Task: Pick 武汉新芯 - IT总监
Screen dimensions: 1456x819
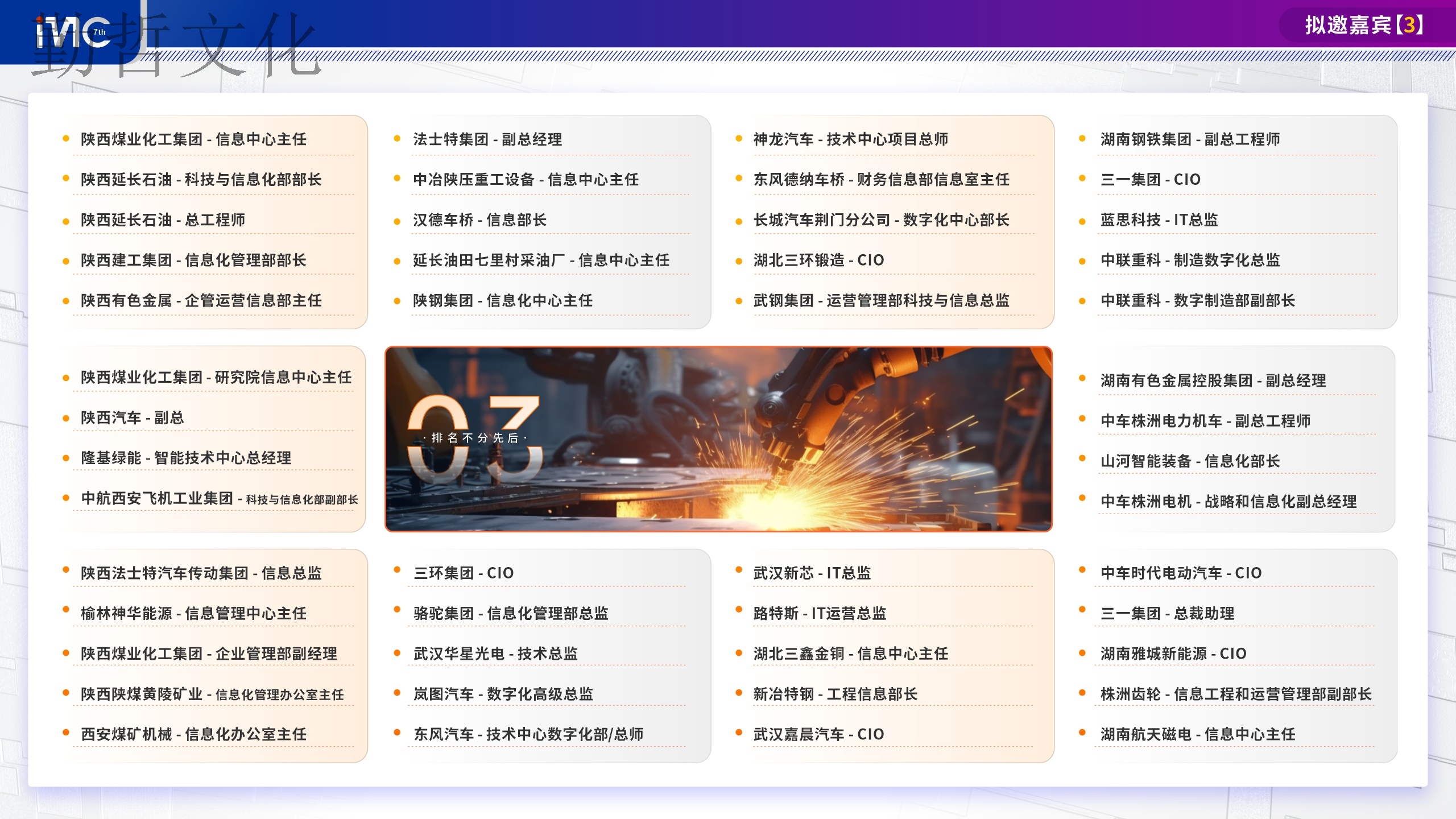Action: 812,573
